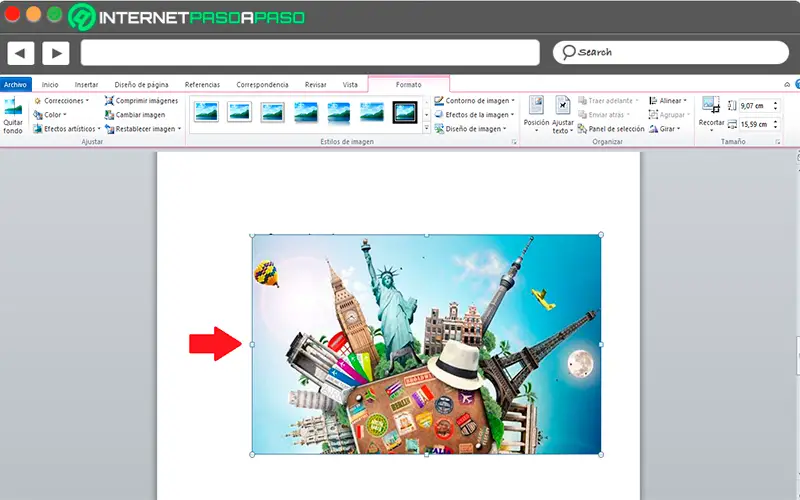Select the fifth image style with reflection
Image resolution: width=800 pixels, height=500 pixels.
point(339,112)
